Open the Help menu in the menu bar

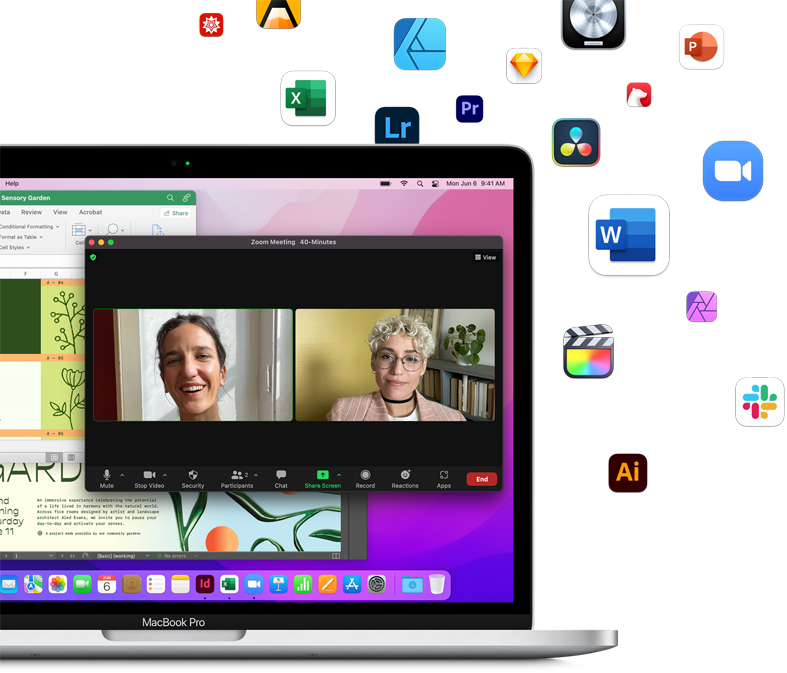click(x=12, y=184)
